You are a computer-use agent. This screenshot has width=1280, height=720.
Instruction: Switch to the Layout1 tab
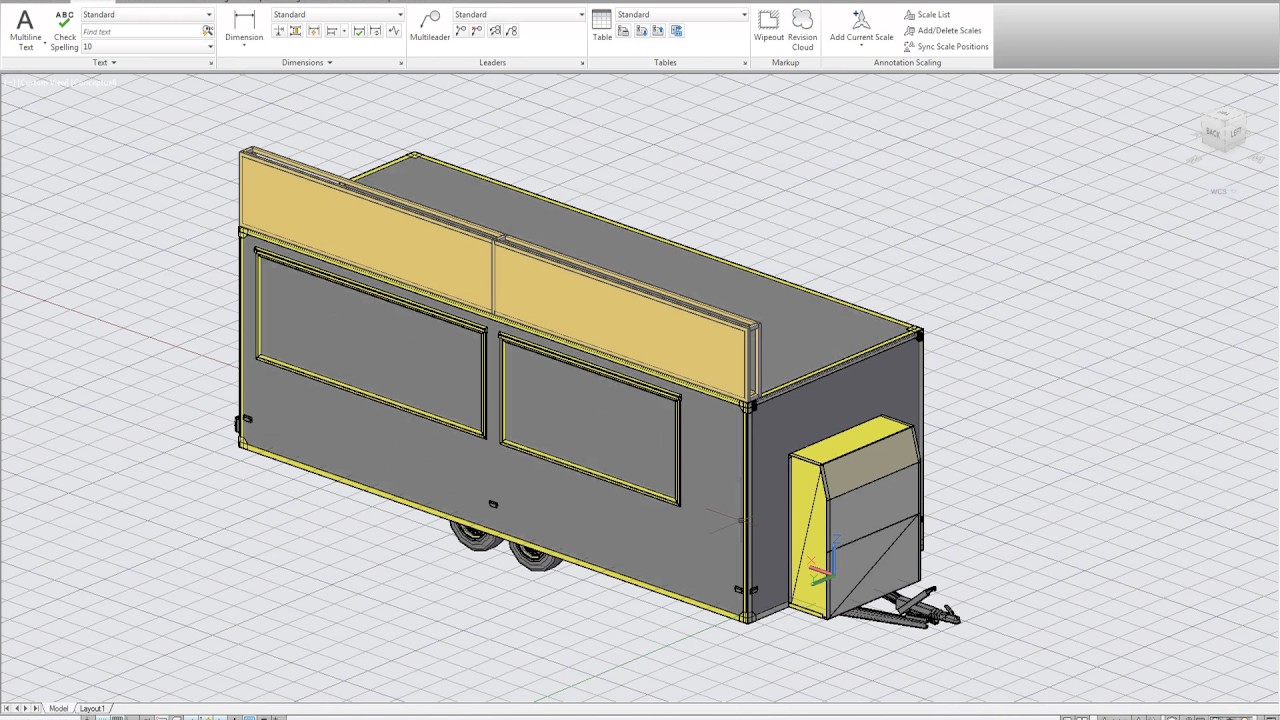[92, 708]
